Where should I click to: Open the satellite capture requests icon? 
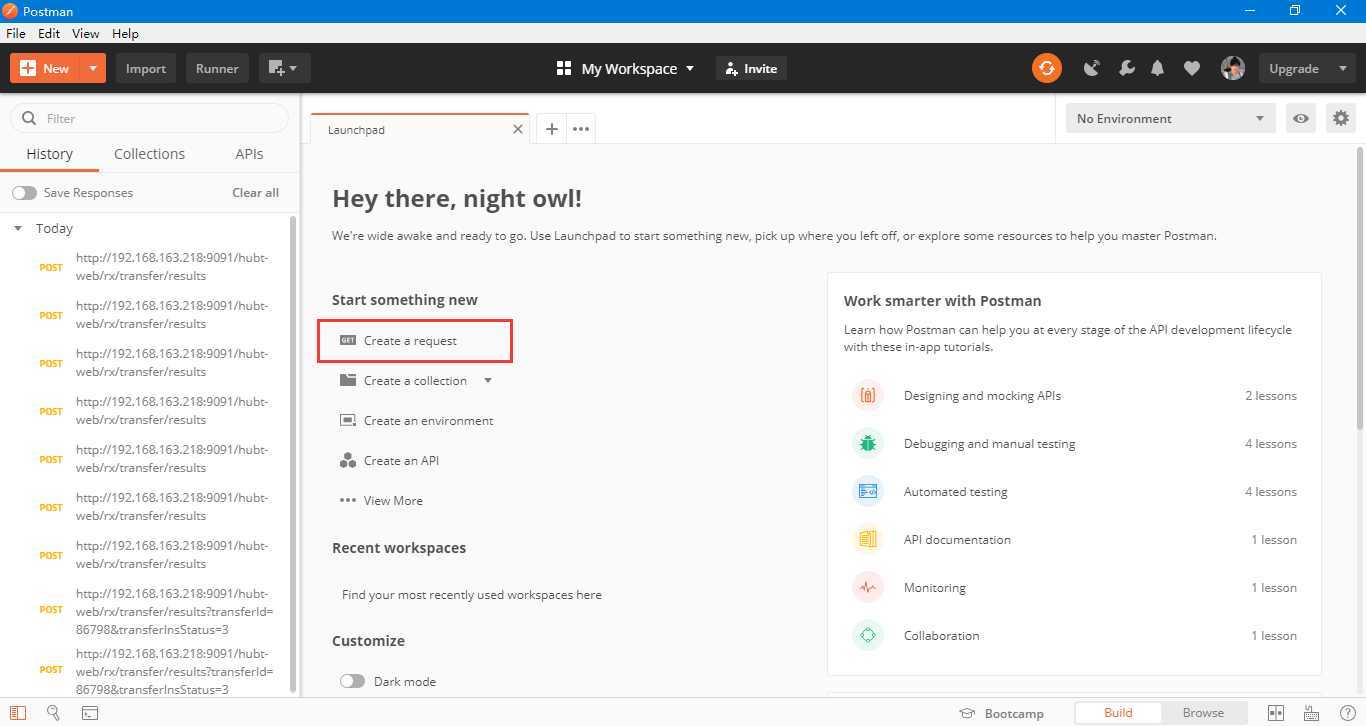tap(1092, 68)
